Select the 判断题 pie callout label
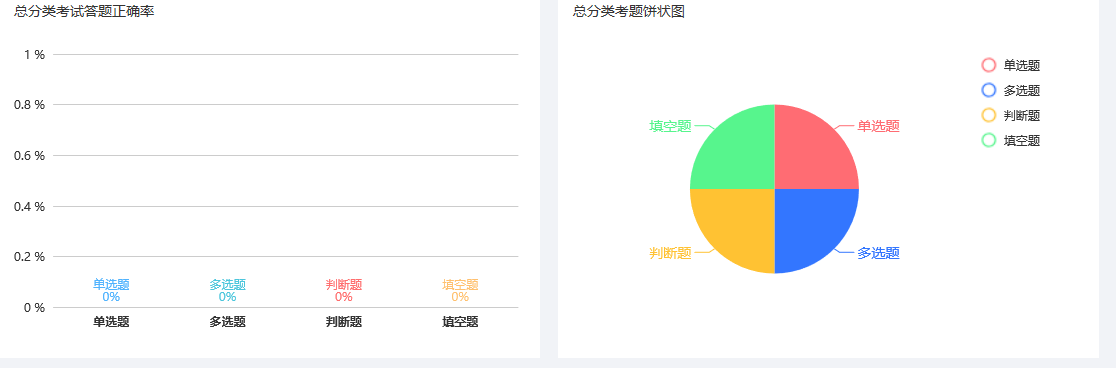1116x368 pixels. pos(670,253)
